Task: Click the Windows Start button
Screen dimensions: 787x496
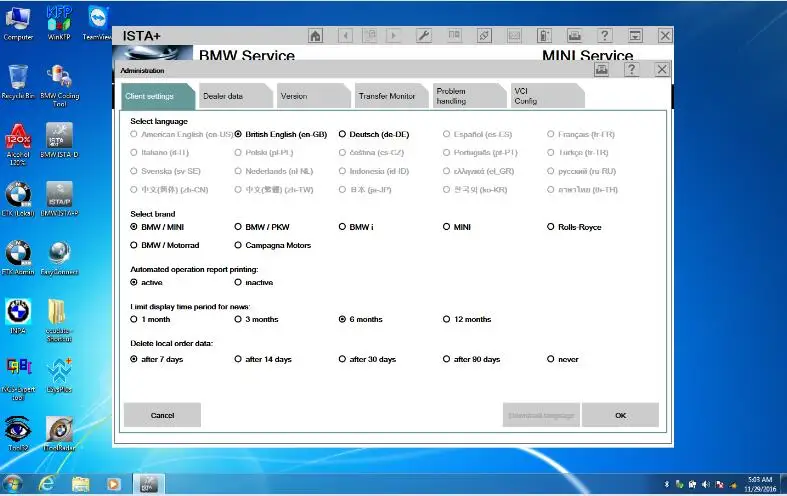Action: point(12,484)
